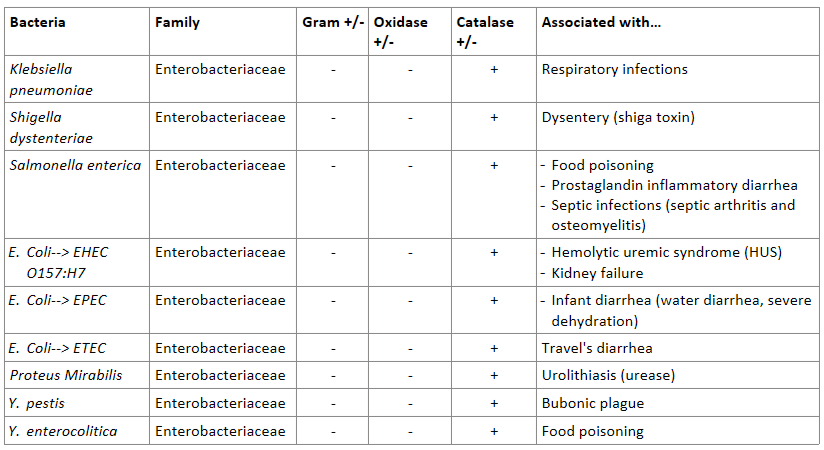Image resolution: width=824 pixels, height=450 pixels.
Task: Select the "Urolithiasis (urease)" cell
Action: (609, 375)
